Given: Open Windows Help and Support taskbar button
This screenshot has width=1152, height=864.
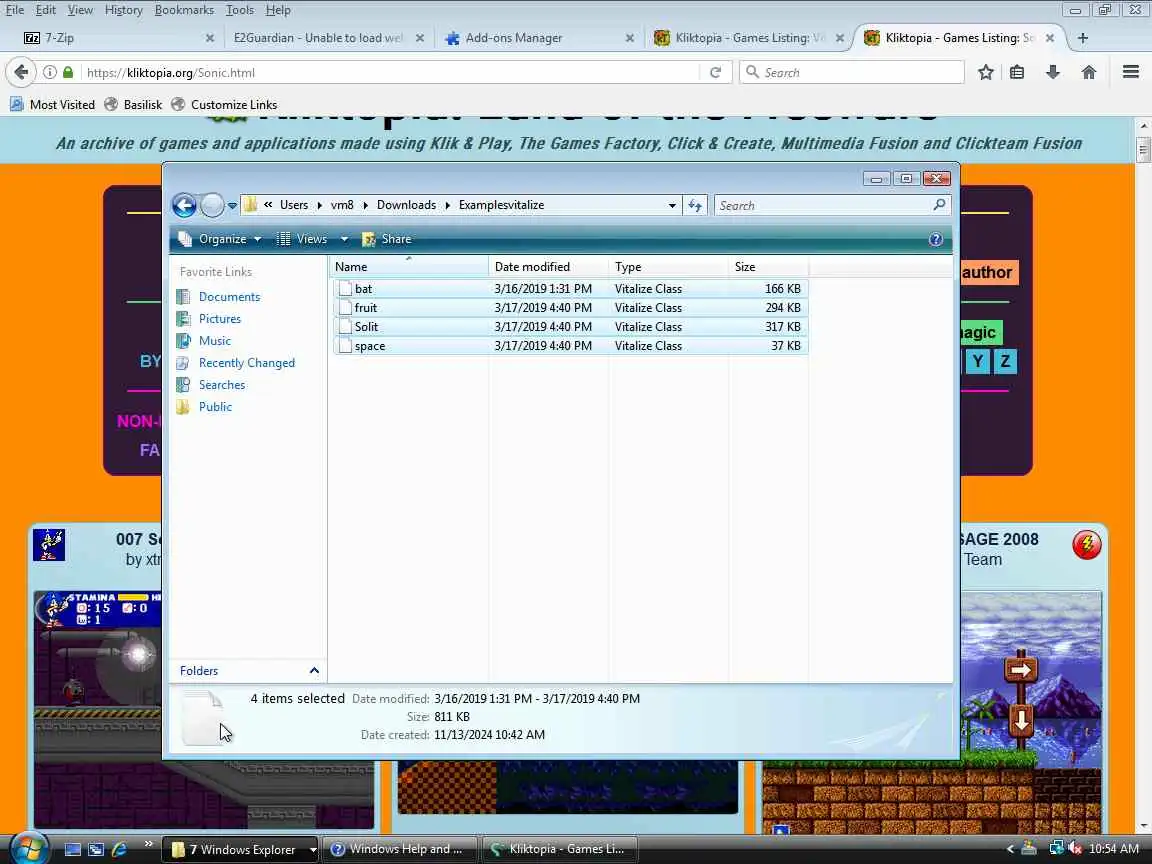Looking at the screenshot, I should 400,849.
